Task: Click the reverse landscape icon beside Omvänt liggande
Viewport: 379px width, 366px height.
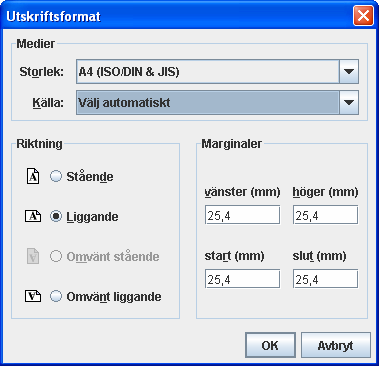Action: [x=33, y=296]
